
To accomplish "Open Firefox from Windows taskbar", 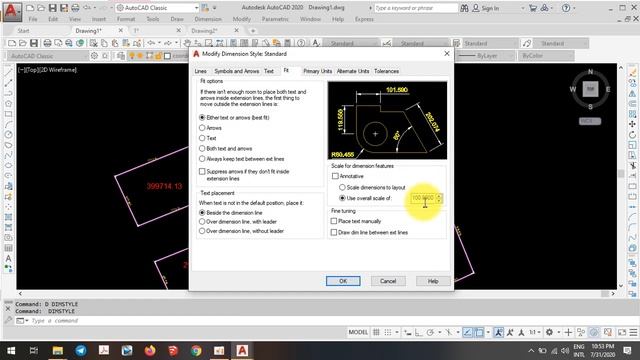I will (150, 350).
